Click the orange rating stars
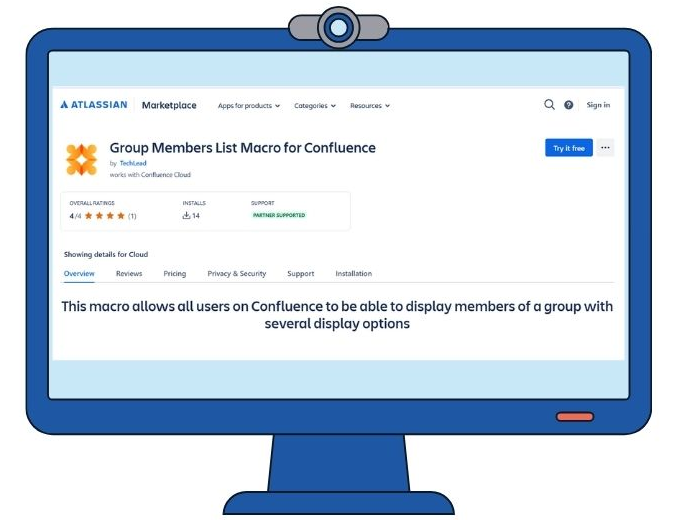 click(105, 216)
